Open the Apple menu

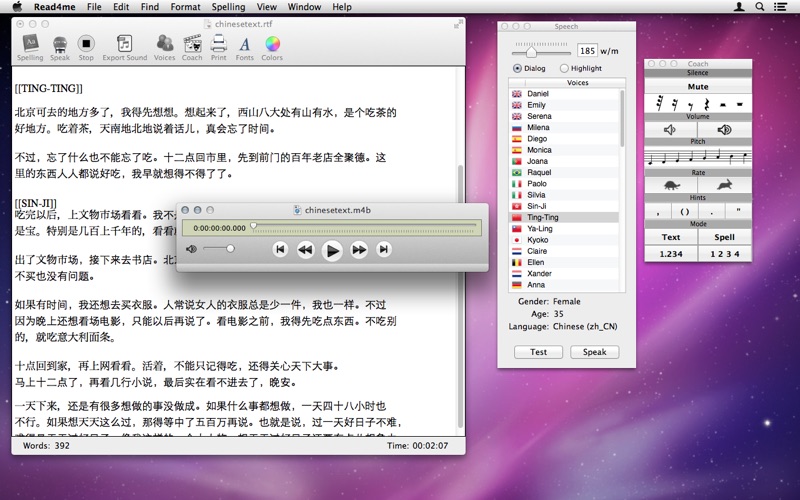(17, 7)
